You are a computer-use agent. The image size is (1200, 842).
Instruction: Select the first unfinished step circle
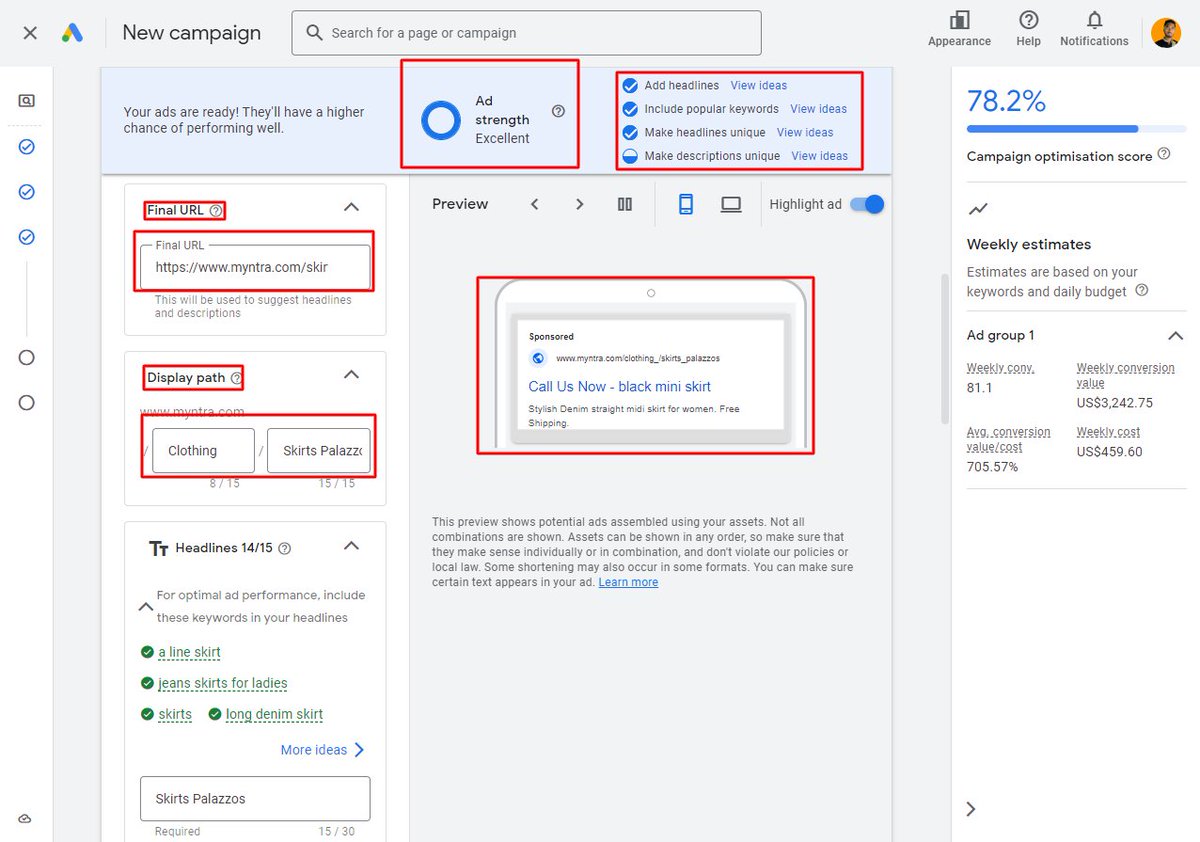(27, 358)
